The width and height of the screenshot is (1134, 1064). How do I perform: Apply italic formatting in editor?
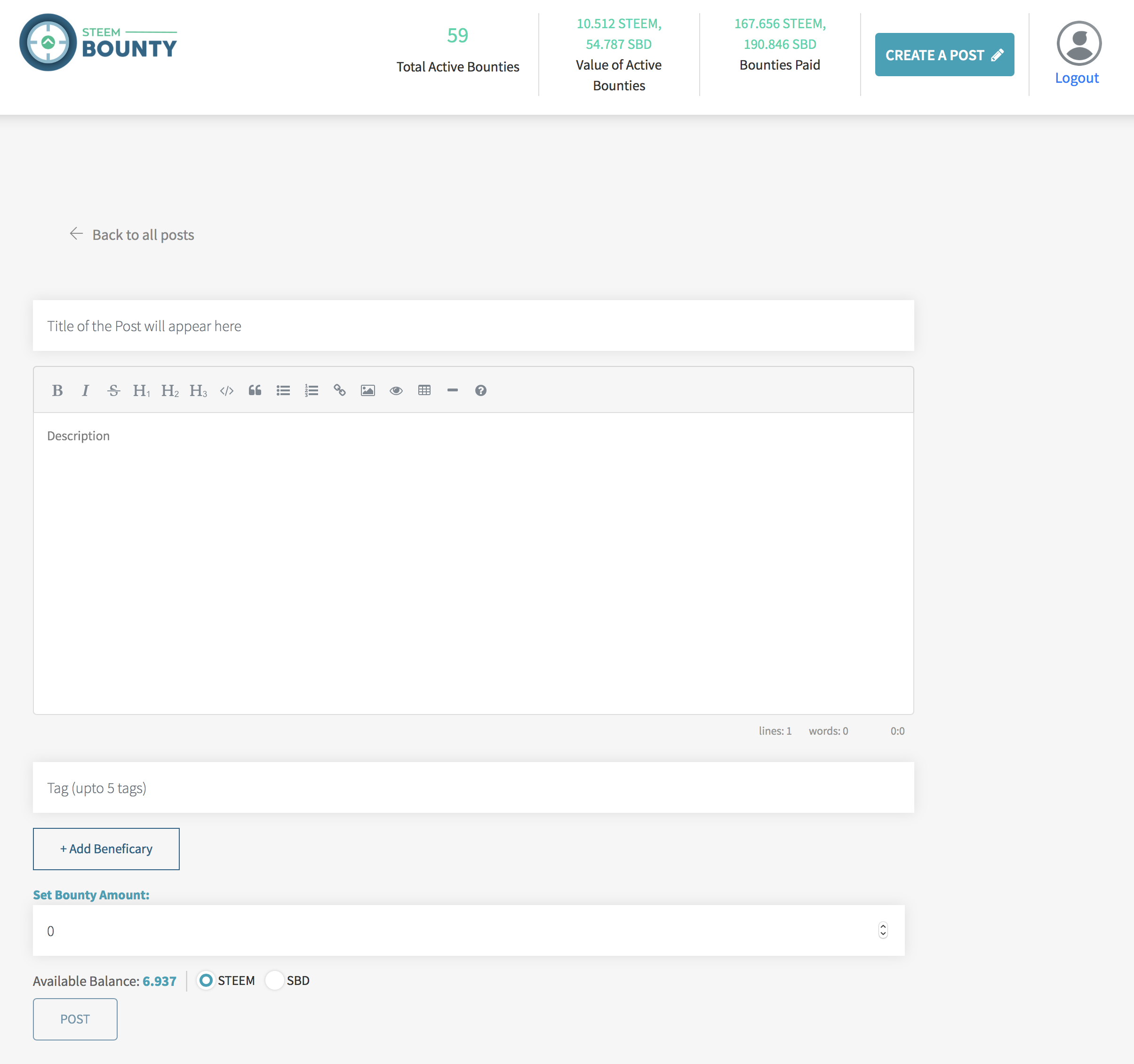[x=86, y=390]
